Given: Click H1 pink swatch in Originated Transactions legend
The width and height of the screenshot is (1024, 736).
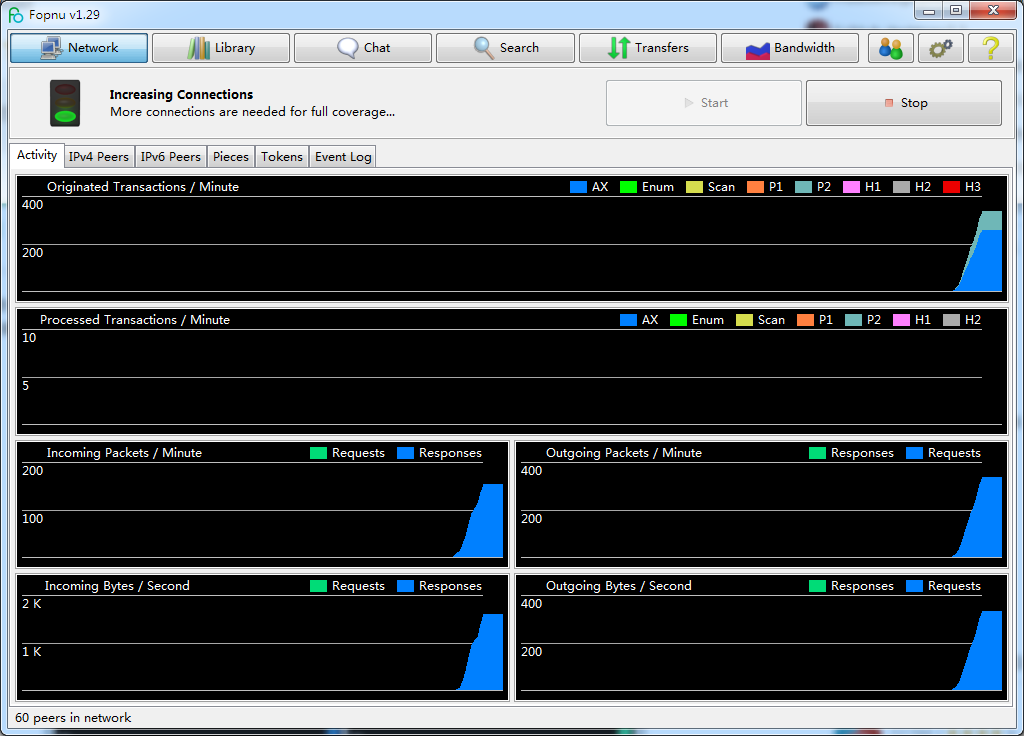Looking at the screenshot, I should pyautogui.click(x=852, y=187).
